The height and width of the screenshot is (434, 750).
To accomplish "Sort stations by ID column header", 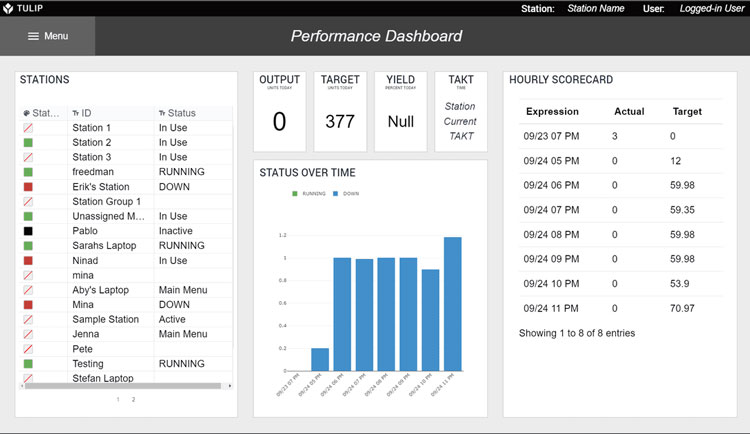I will (110, 113).
